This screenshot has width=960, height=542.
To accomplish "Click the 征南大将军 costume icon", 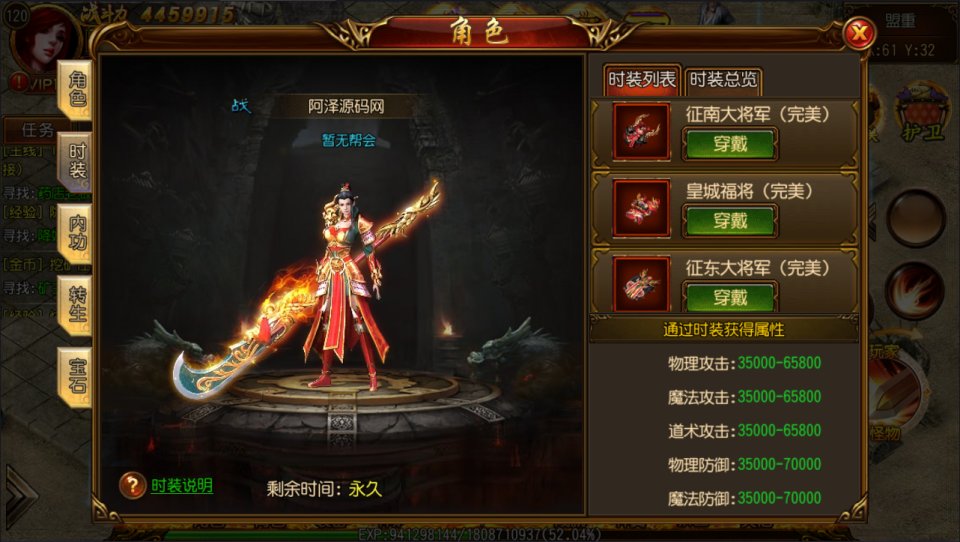I will pyautogui.click(x=642, y=132).
